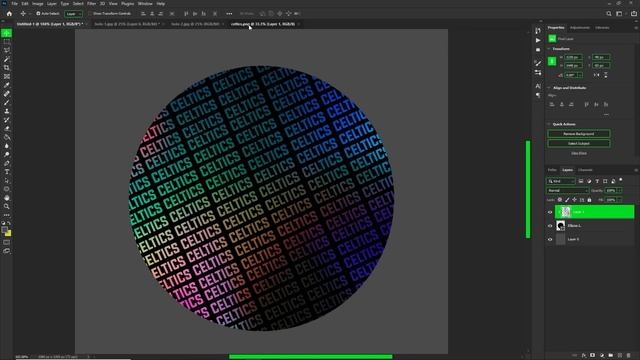Hide the Ellipse layer's eye icon
The height and width of the screenshot is (360, 640).
[550, 226]
